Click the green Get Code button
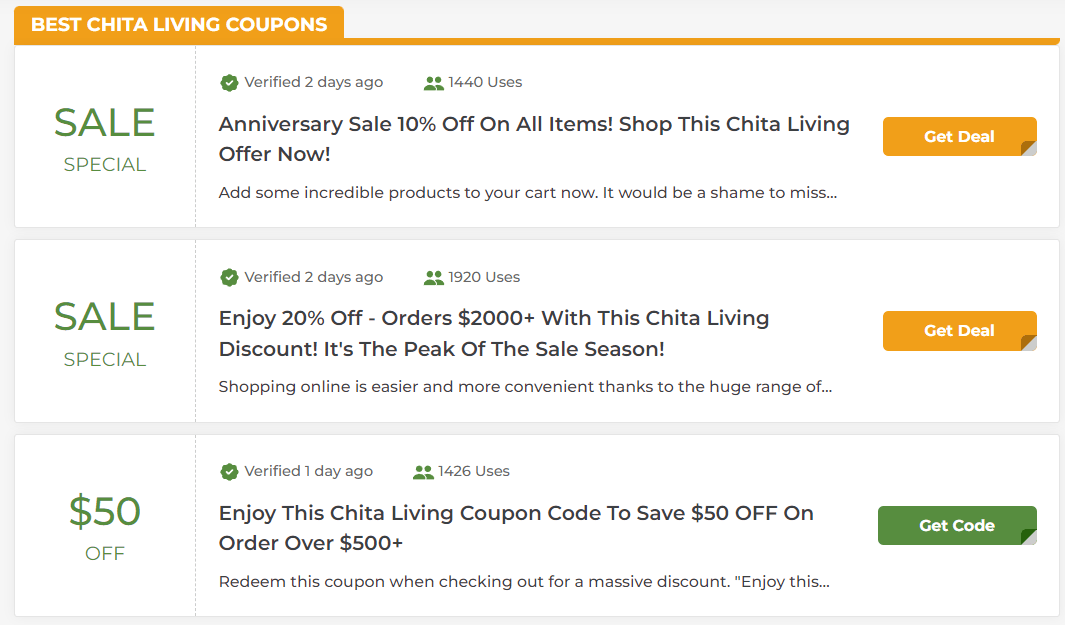 tap(957, 525)
